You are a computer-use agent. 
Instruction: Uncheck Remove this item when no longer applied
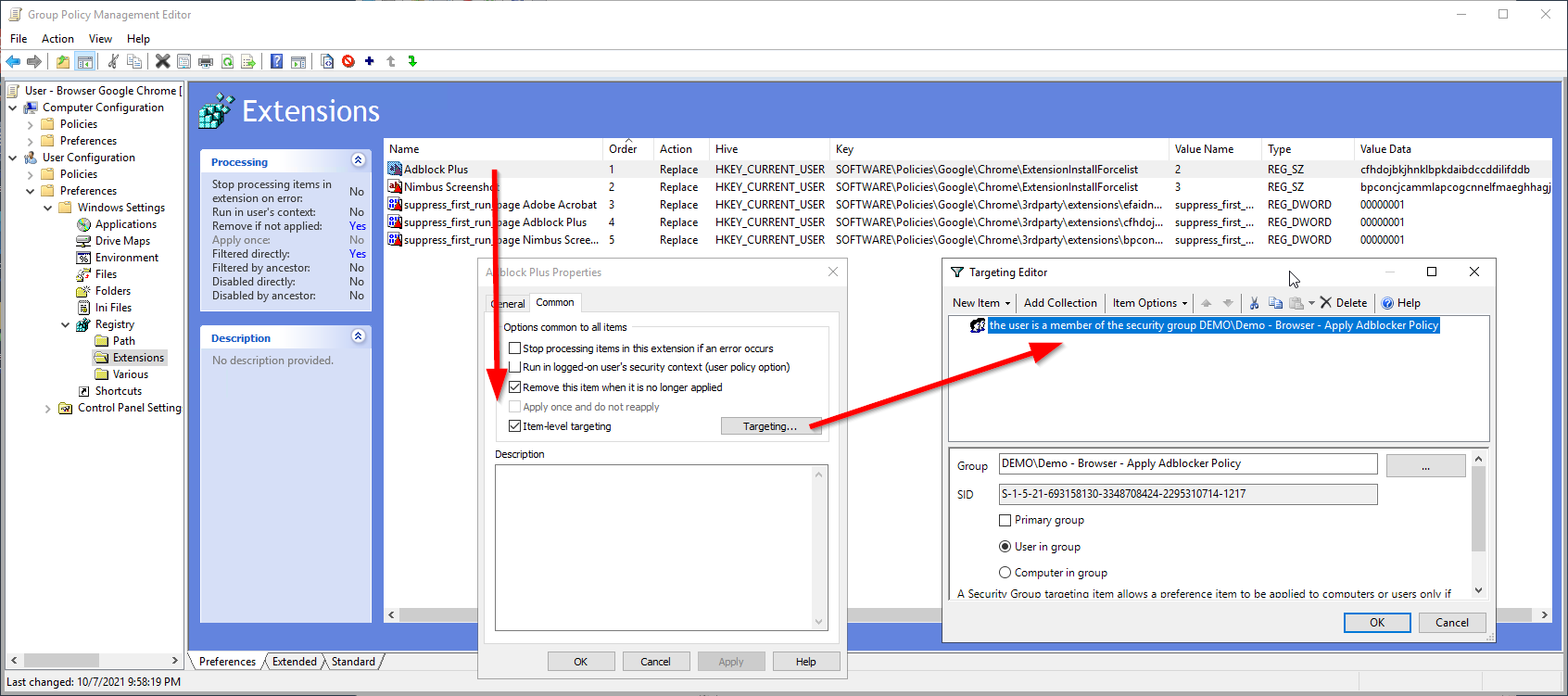(514, 387)
